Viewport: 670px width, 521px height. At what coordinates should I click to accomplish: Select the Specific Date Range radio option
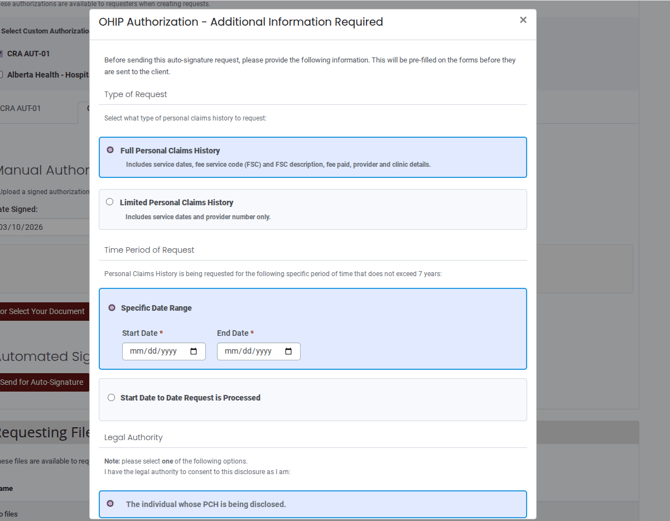click(111, 308)
